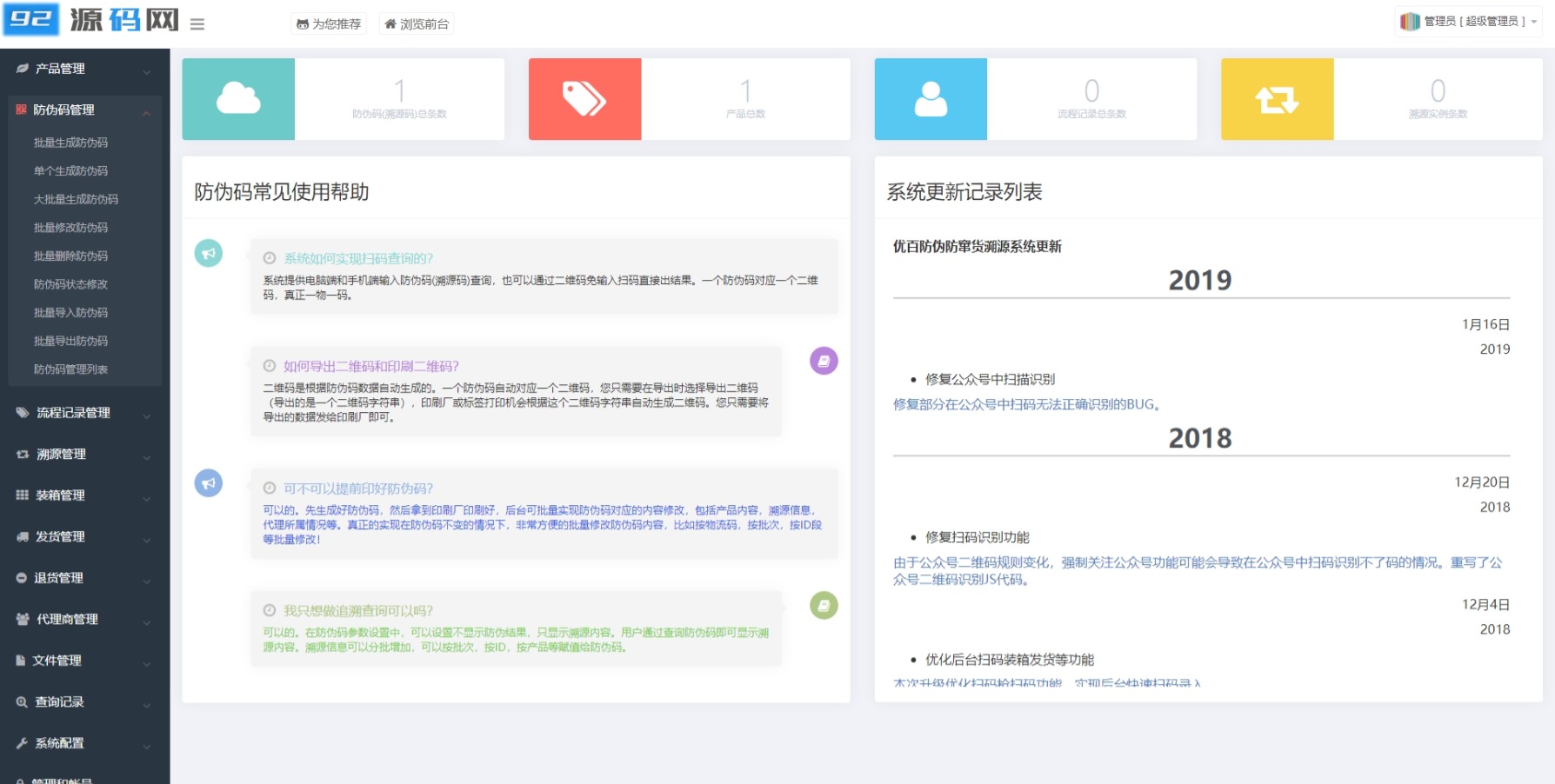Click 流程记录总条数 stat value
This screenshot has width=1555, height=784.
tap(1091, 90)
